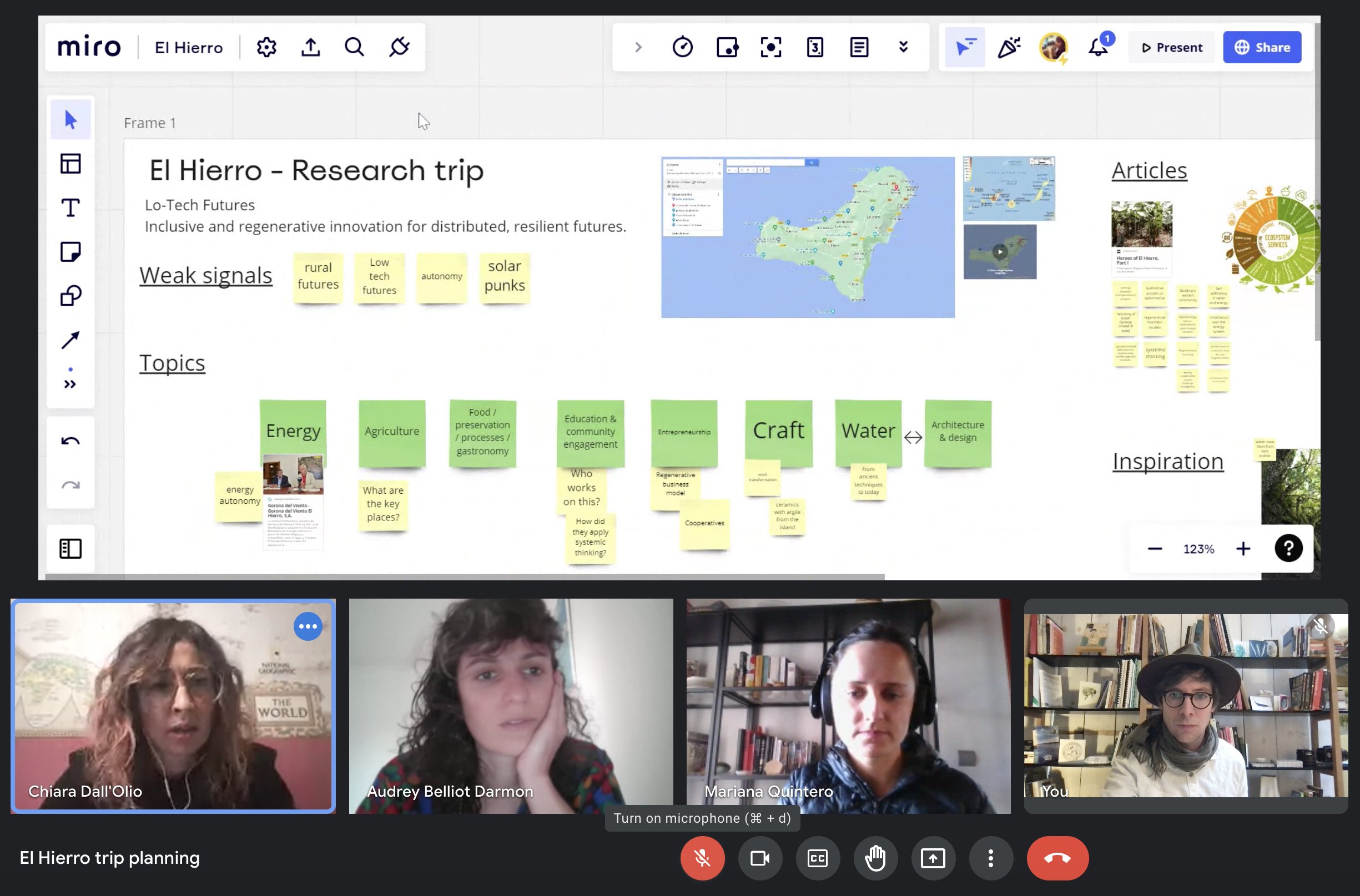Screen dimensions: 1360x896
Task: Click the 123% zoom level
Action: 1199,549
